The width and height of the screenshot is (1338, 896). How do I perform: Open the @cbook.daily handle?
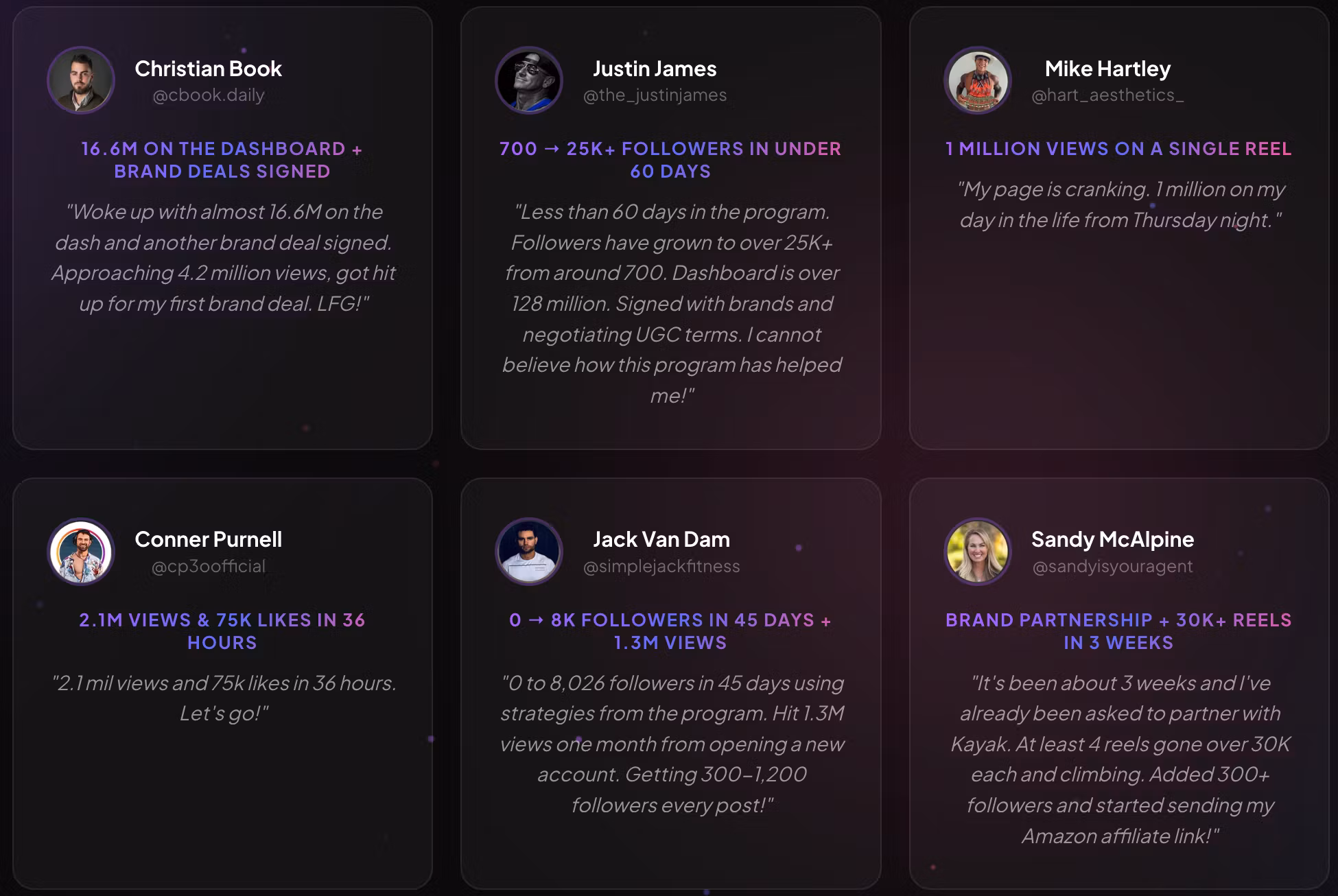point(209,95)
